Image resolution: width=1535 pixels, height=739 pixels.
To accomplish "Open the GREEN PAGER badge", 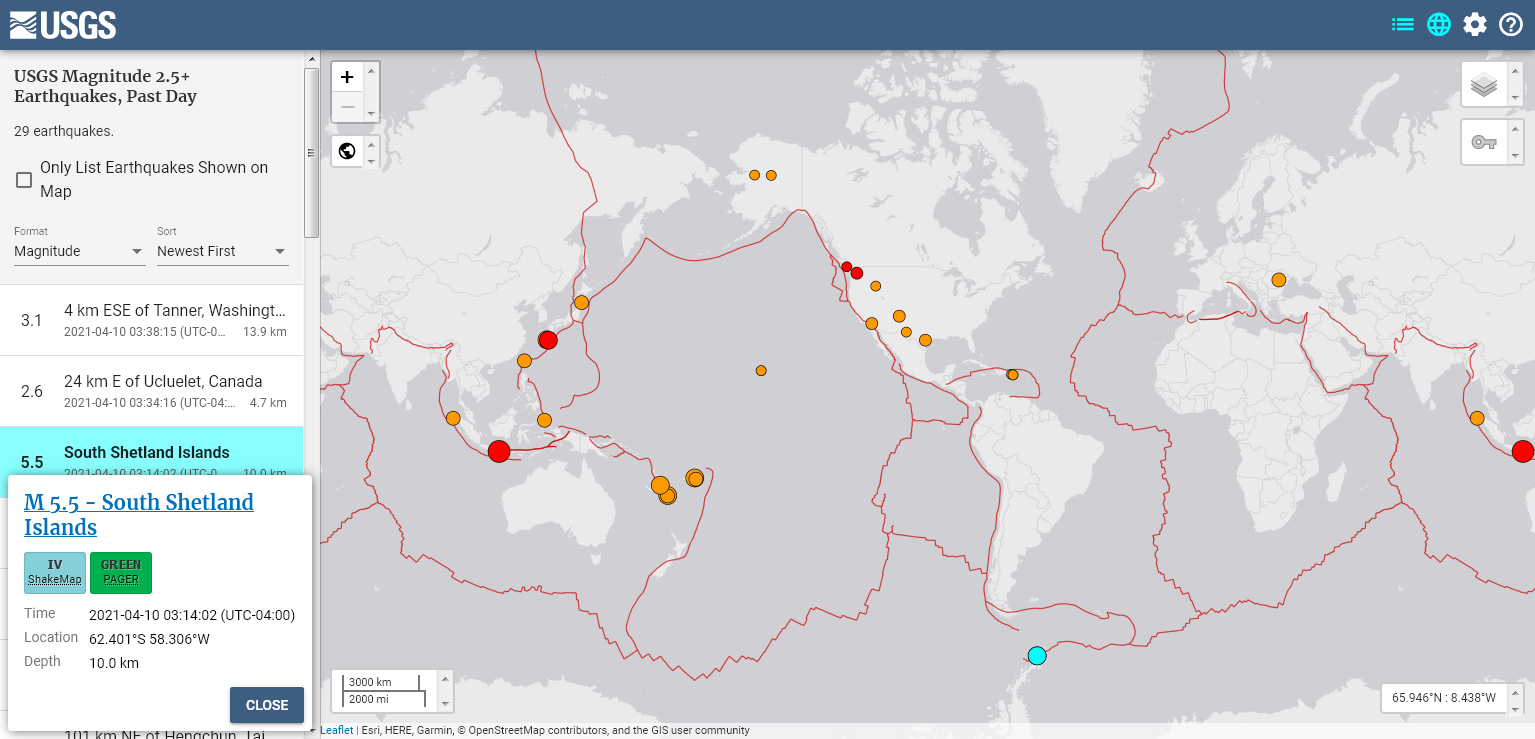I will (121, 573).
